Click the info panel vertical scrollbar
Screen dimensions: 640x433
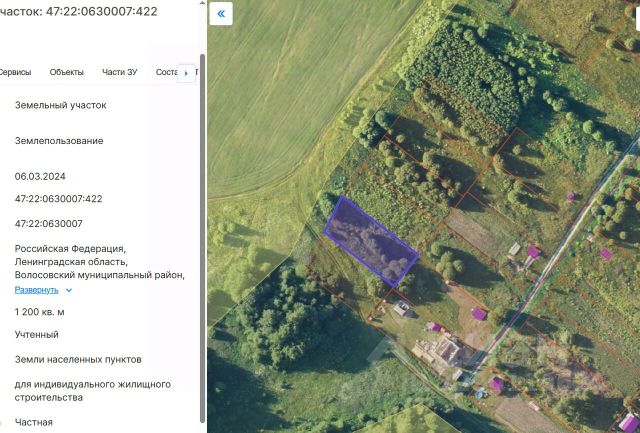pos(202,238)
